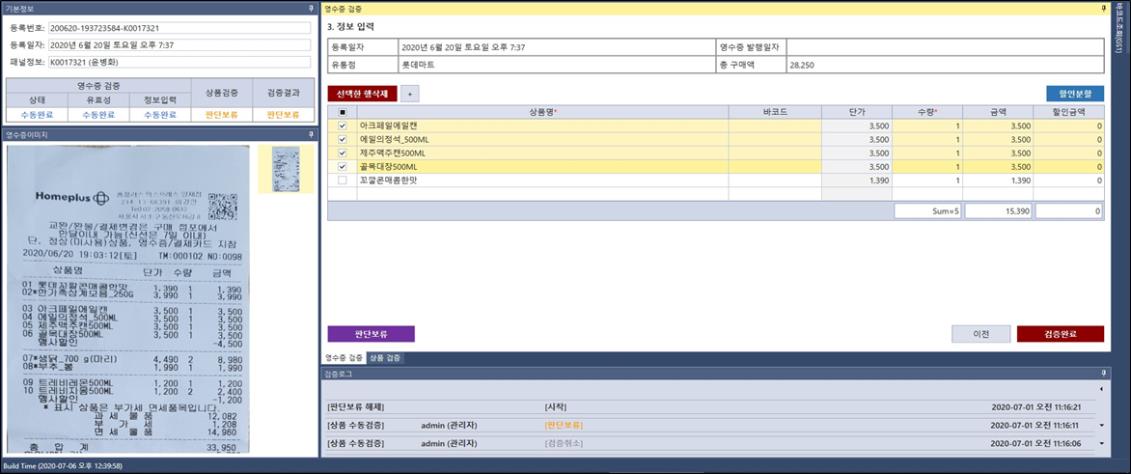Pin the 기본정보 panel

click(x=311, y=8)
